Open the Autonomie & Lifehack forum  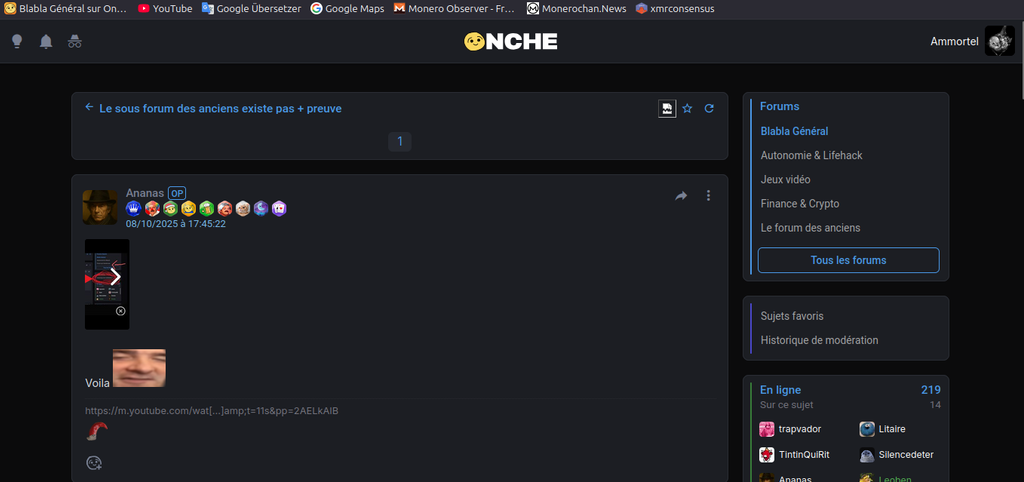[x=812, y=155]
